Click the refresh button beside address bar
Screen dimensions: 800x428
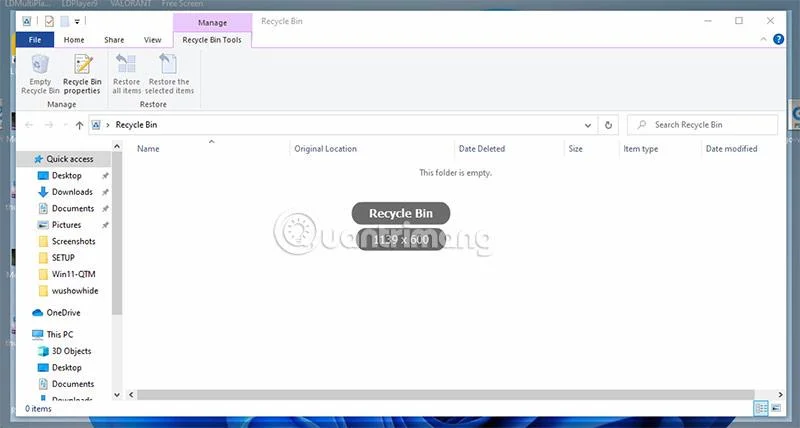pyautogui.click(x=608, y=125)
